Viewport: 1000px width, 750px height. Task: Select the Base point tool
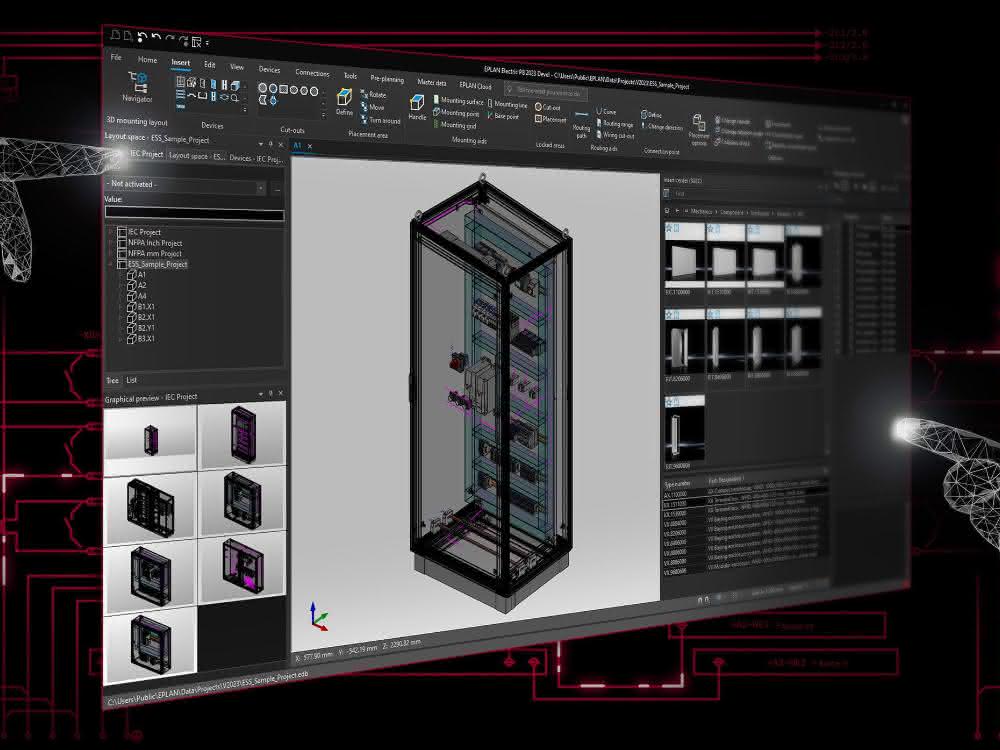coord(503,116)
